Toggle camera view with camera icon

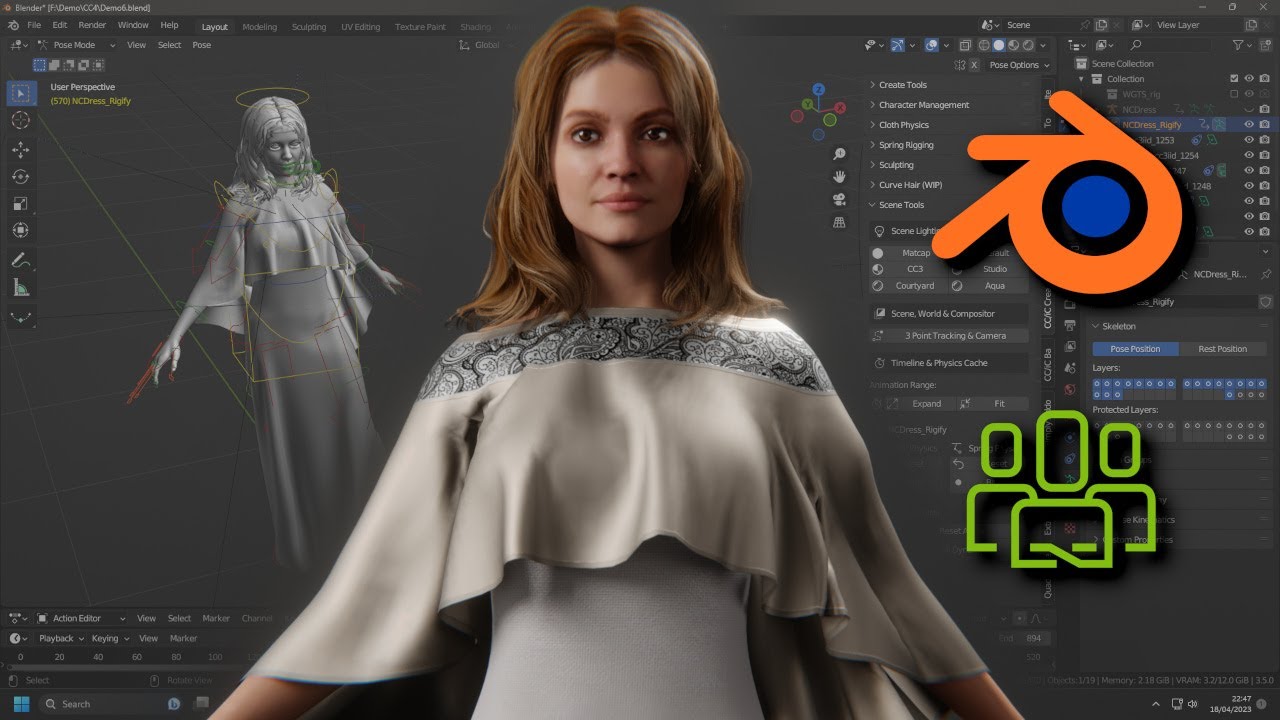point(840,198)
